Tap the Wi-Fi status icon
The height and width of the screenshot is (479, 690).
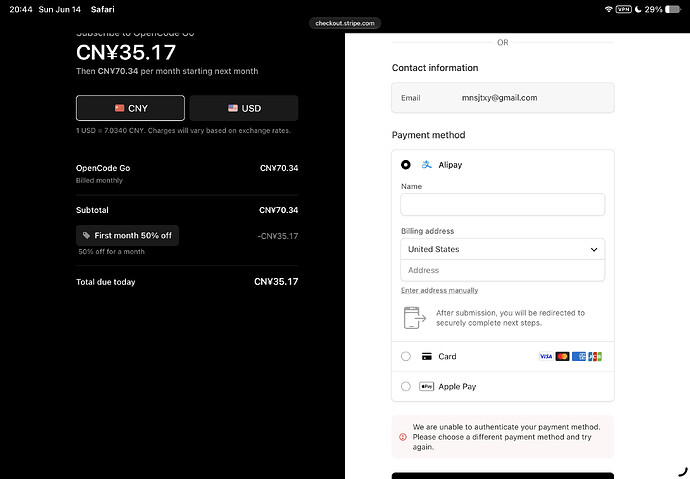[609, 9]
